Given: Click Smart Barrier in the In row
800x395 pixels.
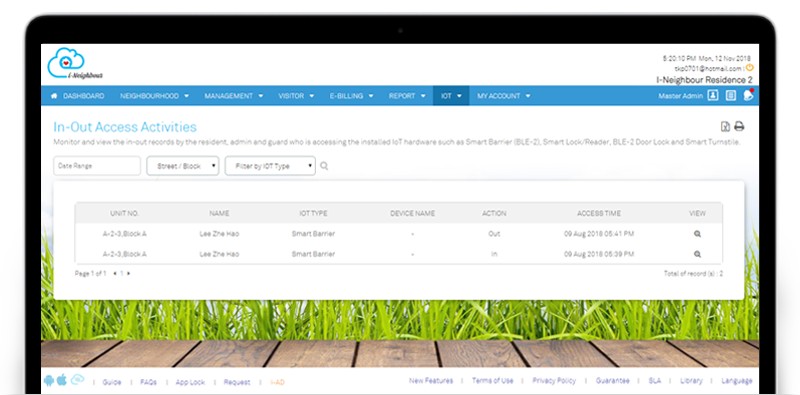Looking at the screenshot, I should (x=313, y=254).
